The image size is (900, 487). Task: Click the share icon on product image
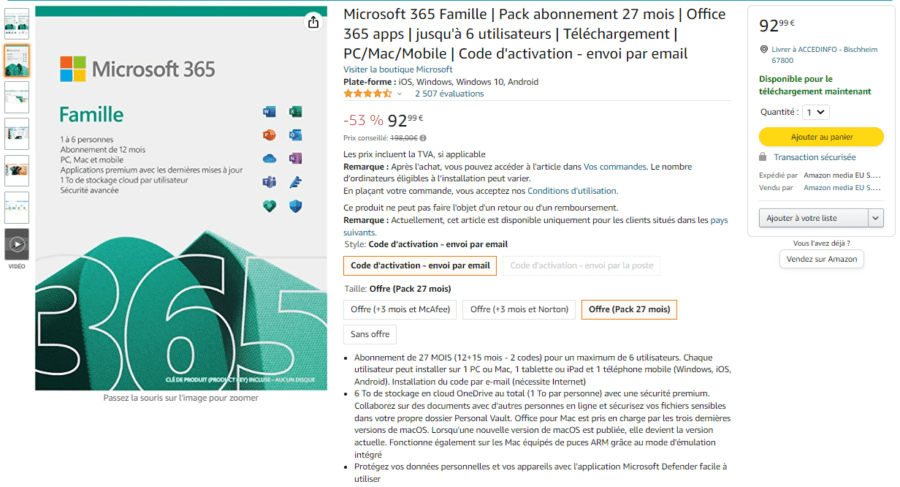(313, 22)
